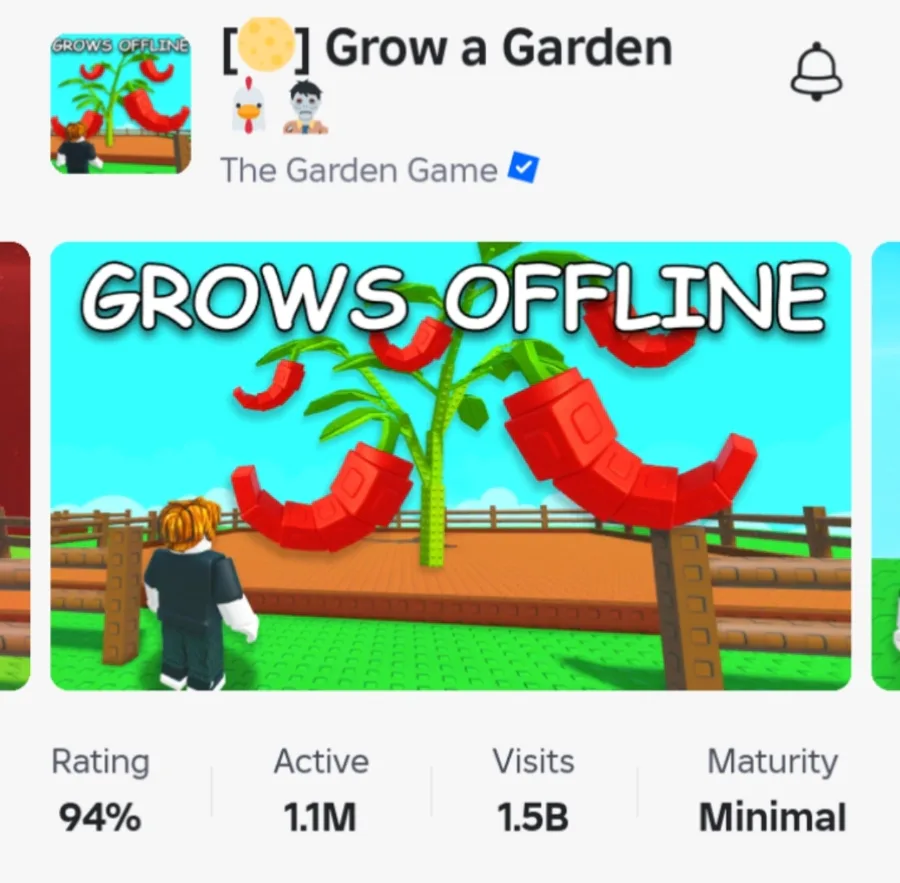The width and height of the screenshot is (900, 883).
Task: Click the chicken emoji under the title
Action: (248, 106)
